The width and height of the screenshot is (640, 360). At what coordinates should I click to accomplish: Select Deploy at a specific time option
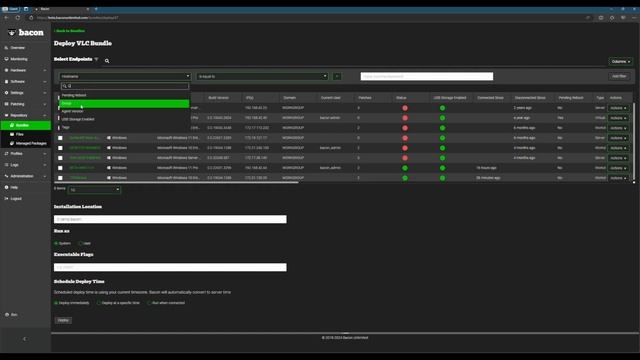99,303
